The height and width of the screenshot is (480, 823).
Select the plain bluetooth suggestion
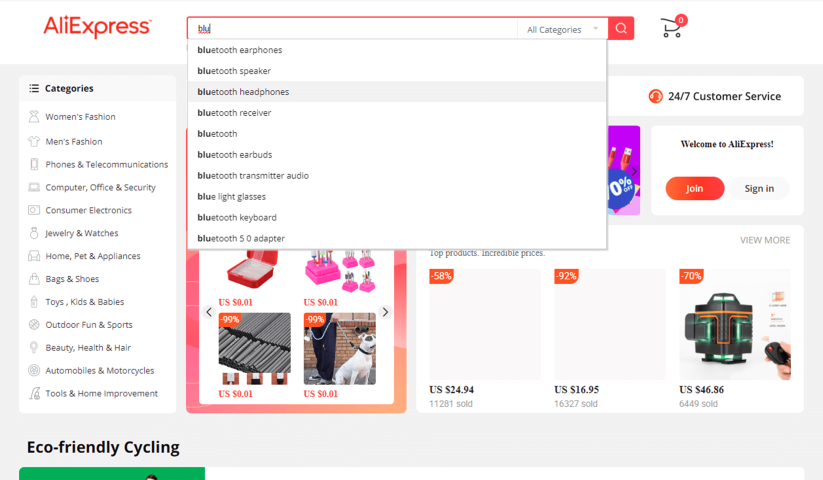pyautogui.click(x=397, y=134)
